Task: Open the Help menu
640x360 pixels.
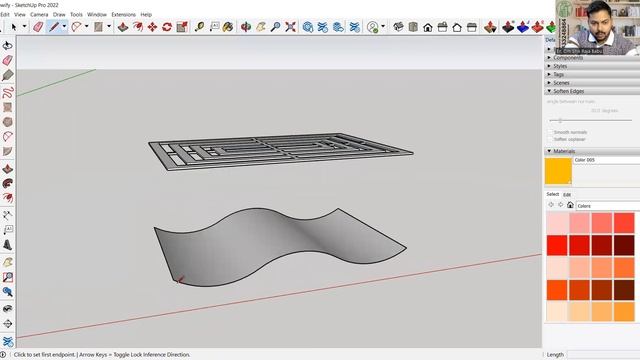Action: click(146, 14)
